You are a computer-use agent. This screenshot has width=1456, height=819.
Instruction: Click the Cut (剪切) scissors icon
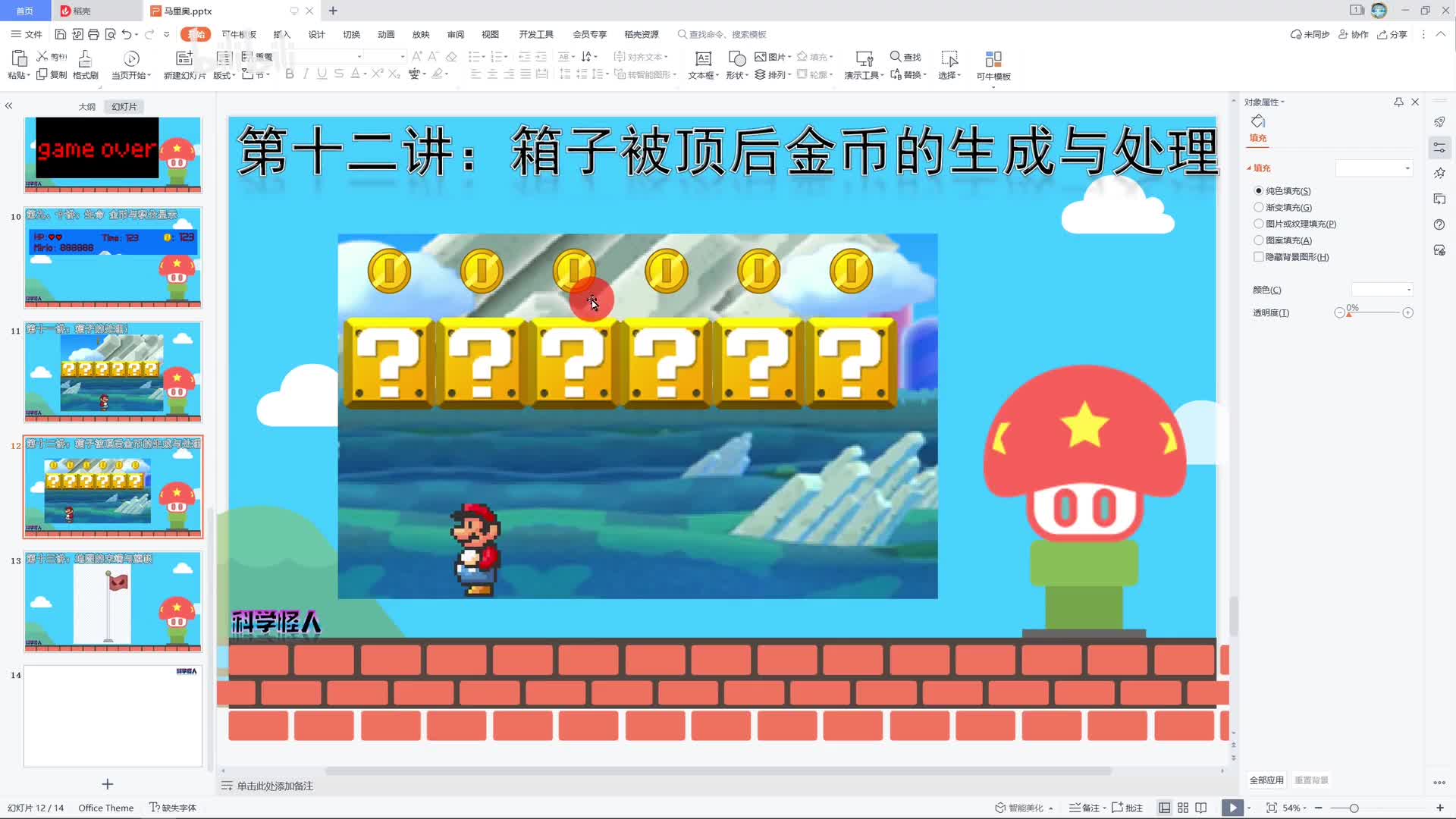pos(42,56)
